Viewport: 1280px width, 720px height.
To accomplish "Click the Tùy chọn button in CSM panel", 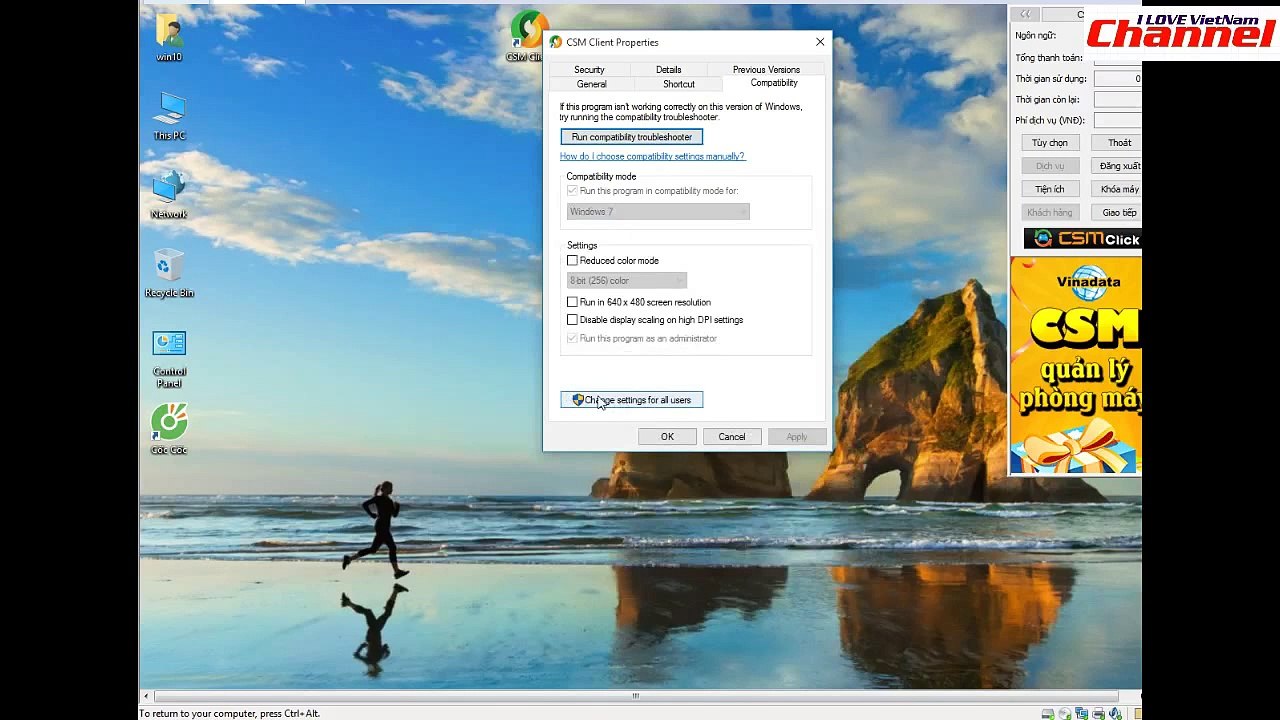I will (x=1050, y=143).
